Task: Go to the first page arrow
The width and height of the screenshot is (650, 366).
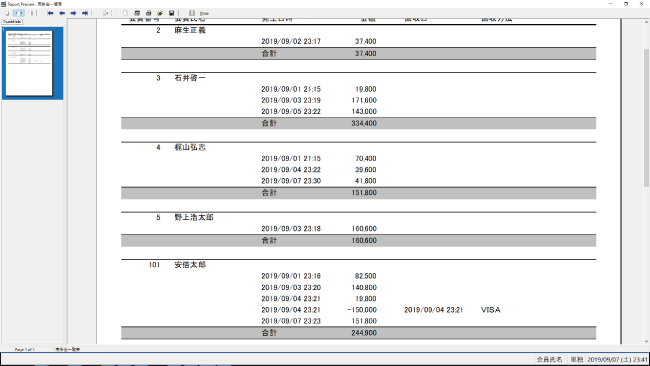Action: click(x=50, y=13)
